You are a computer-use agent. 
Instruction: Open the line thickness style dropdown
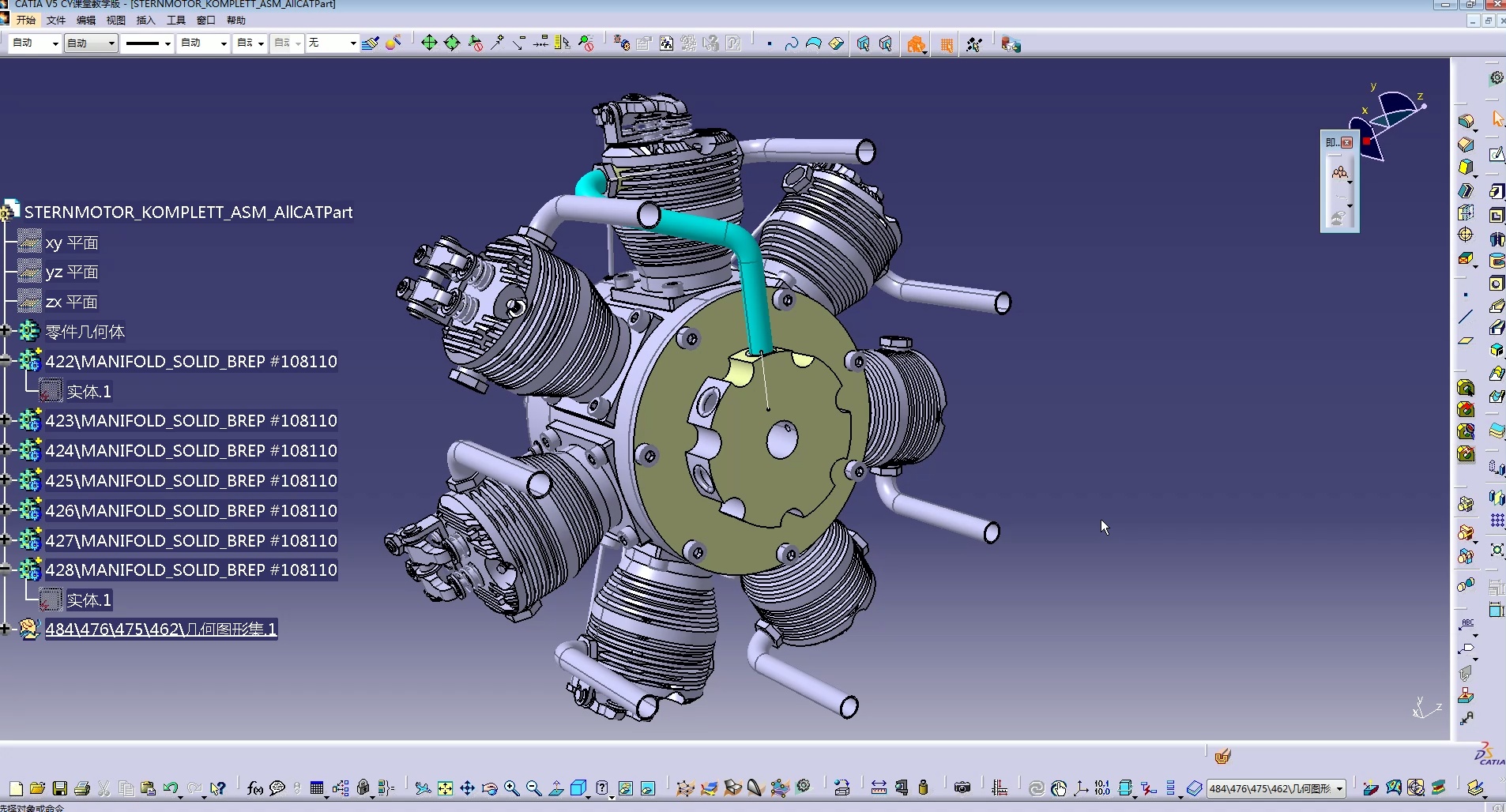pos(168,43)
